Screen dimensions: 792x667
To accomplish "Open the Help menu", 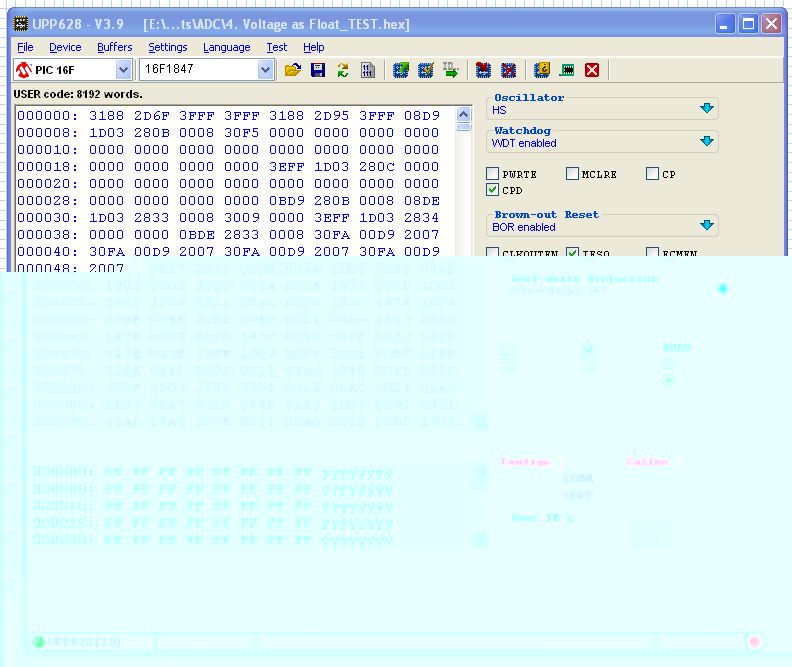I will point(314,47).
